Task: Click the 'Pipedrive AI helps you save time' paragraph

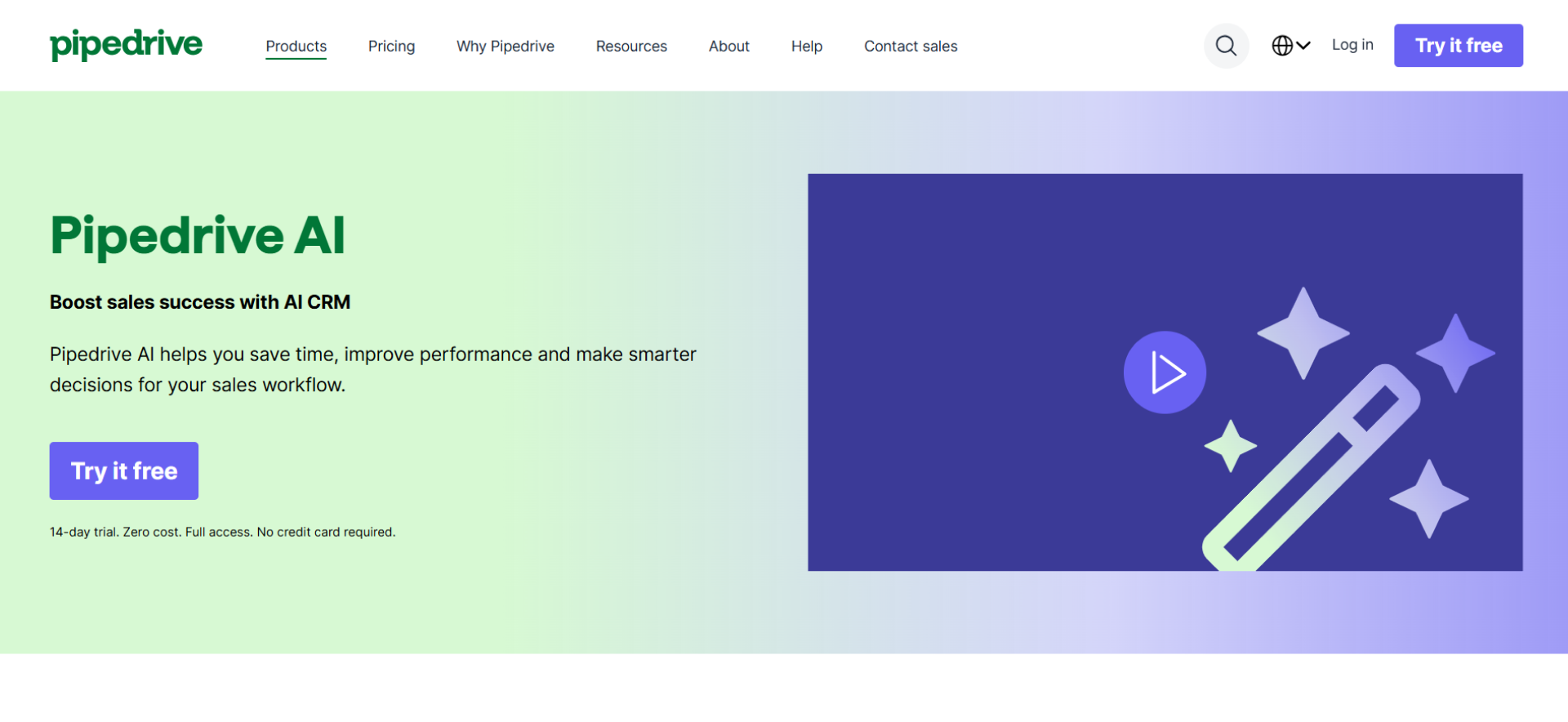Action: pyautogui.click(x=373, y=369)
